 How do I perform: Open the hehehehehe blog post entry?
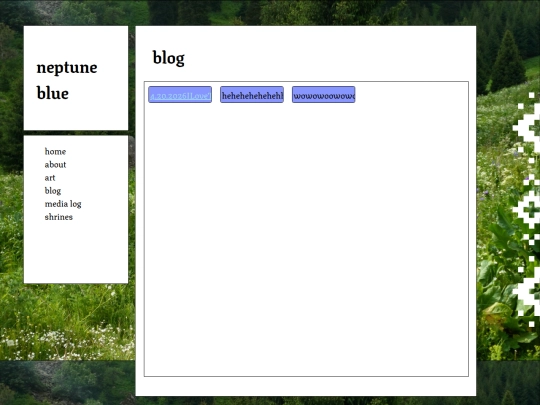[252, 95]
